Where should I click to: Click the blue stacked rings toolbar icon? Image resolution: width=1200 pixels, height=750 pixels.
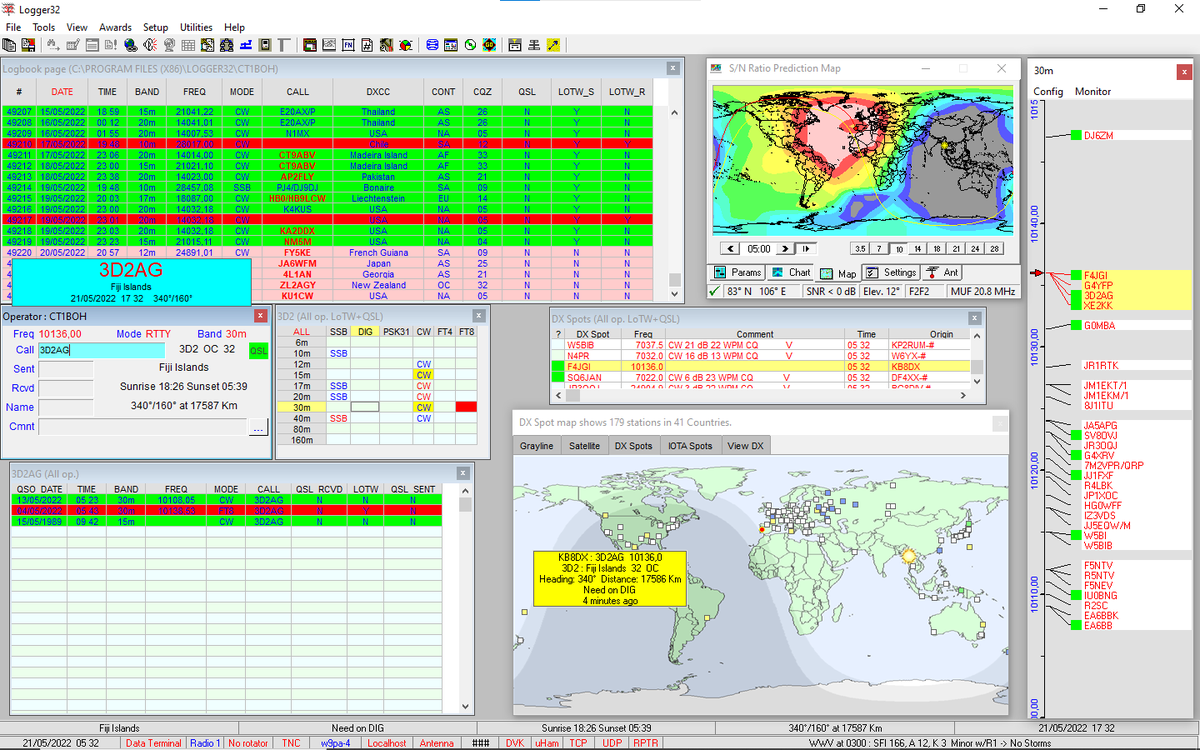[x=432, y=45]
